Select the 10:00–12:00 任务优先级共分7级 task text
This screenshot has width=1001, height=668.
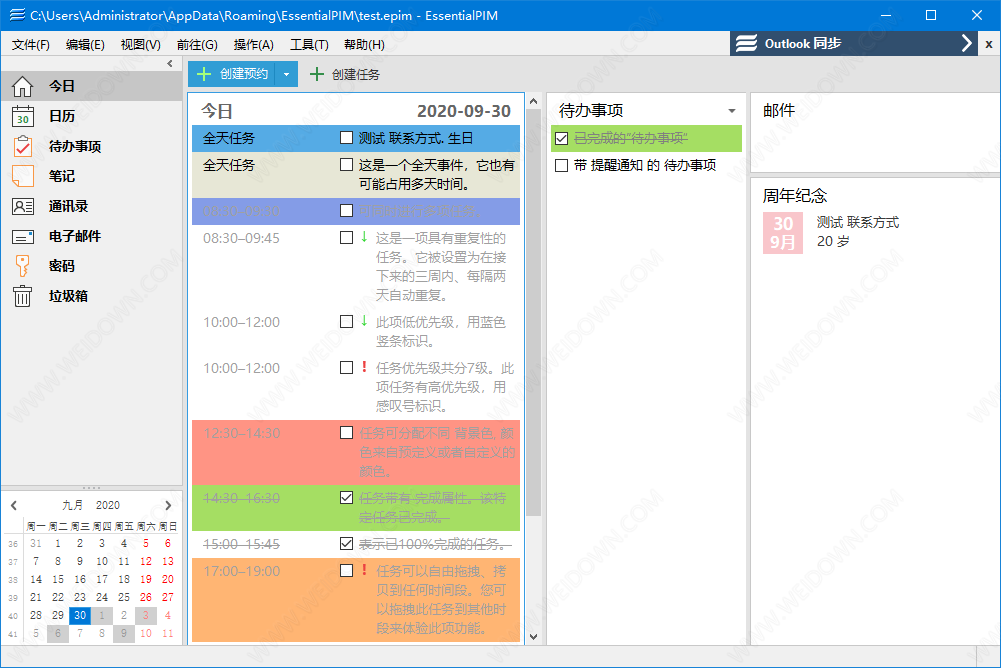(x=444, y=387)
